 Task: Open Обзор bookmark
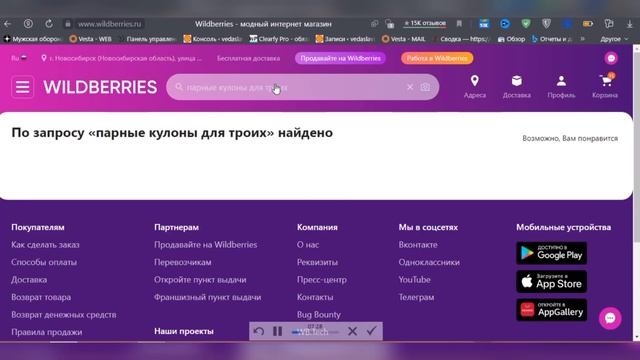click(x=511, y=39)
